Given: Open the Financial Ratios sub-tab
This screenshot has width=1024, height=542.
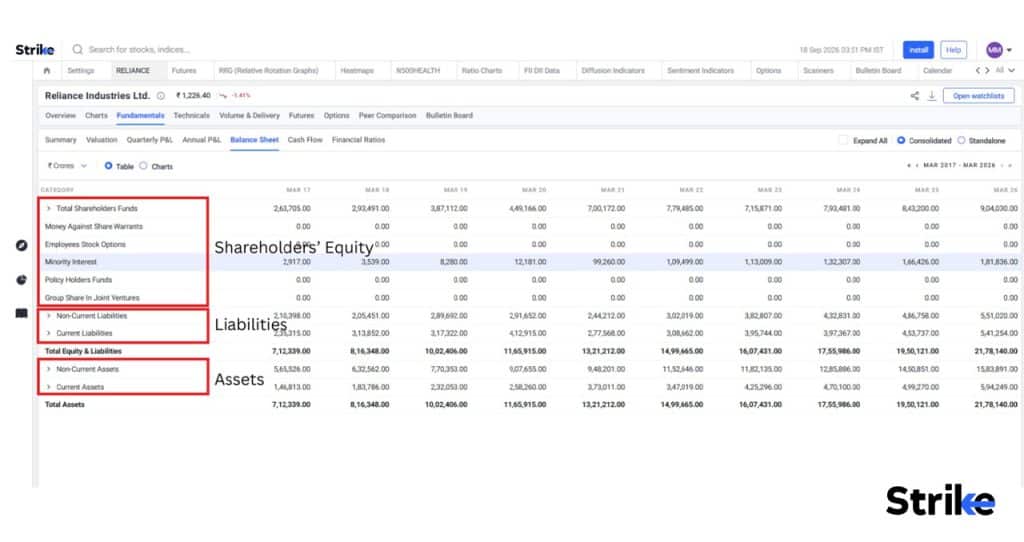Looking at the screenshot, I should pyautogui.click(x=359, y=140).
